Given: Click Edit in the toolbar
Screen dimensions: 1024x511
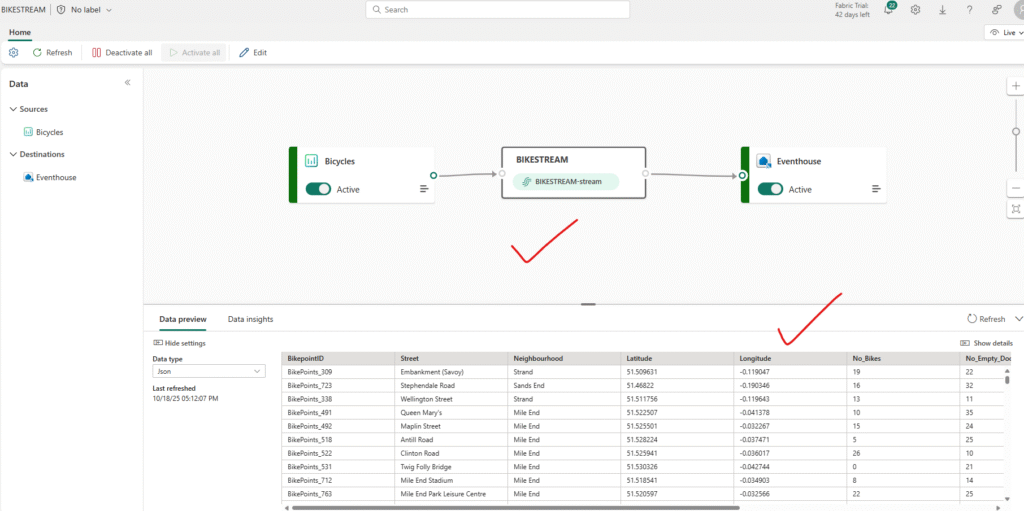Looking at the screenshot, I should [253, 53].
